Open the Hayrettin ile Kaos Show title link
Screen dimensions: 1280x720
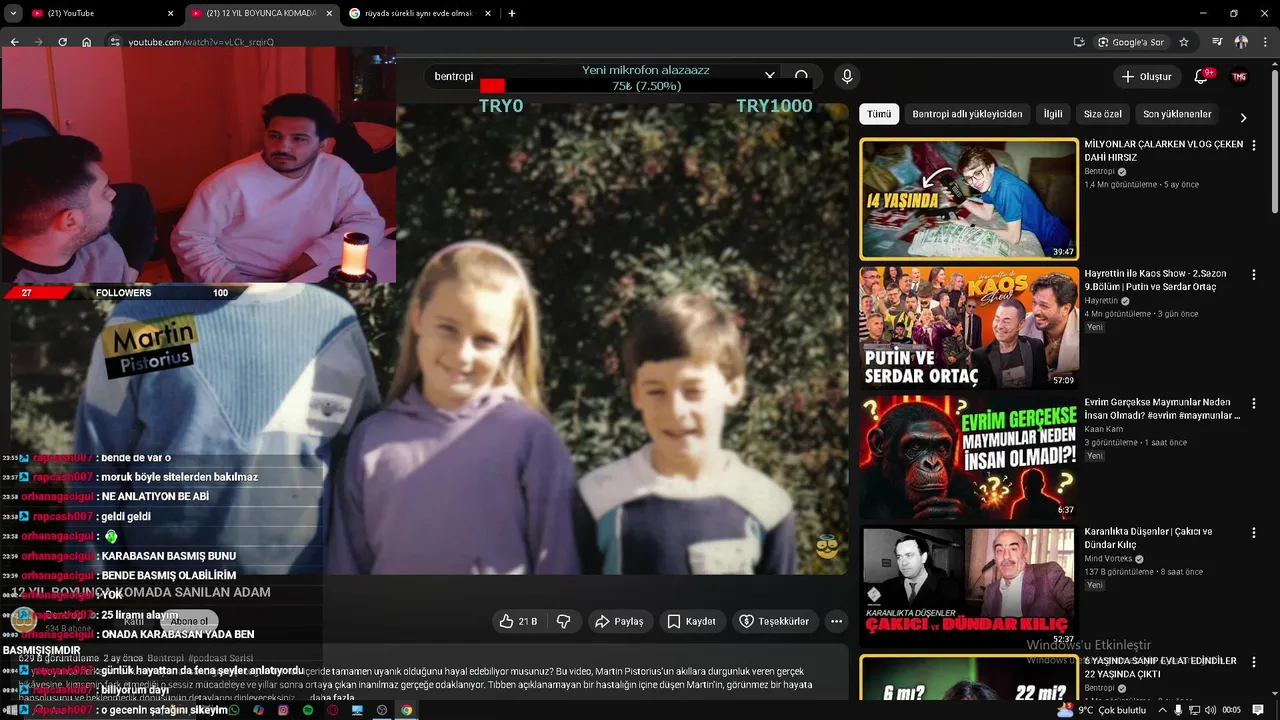[x=1155, y=280]
